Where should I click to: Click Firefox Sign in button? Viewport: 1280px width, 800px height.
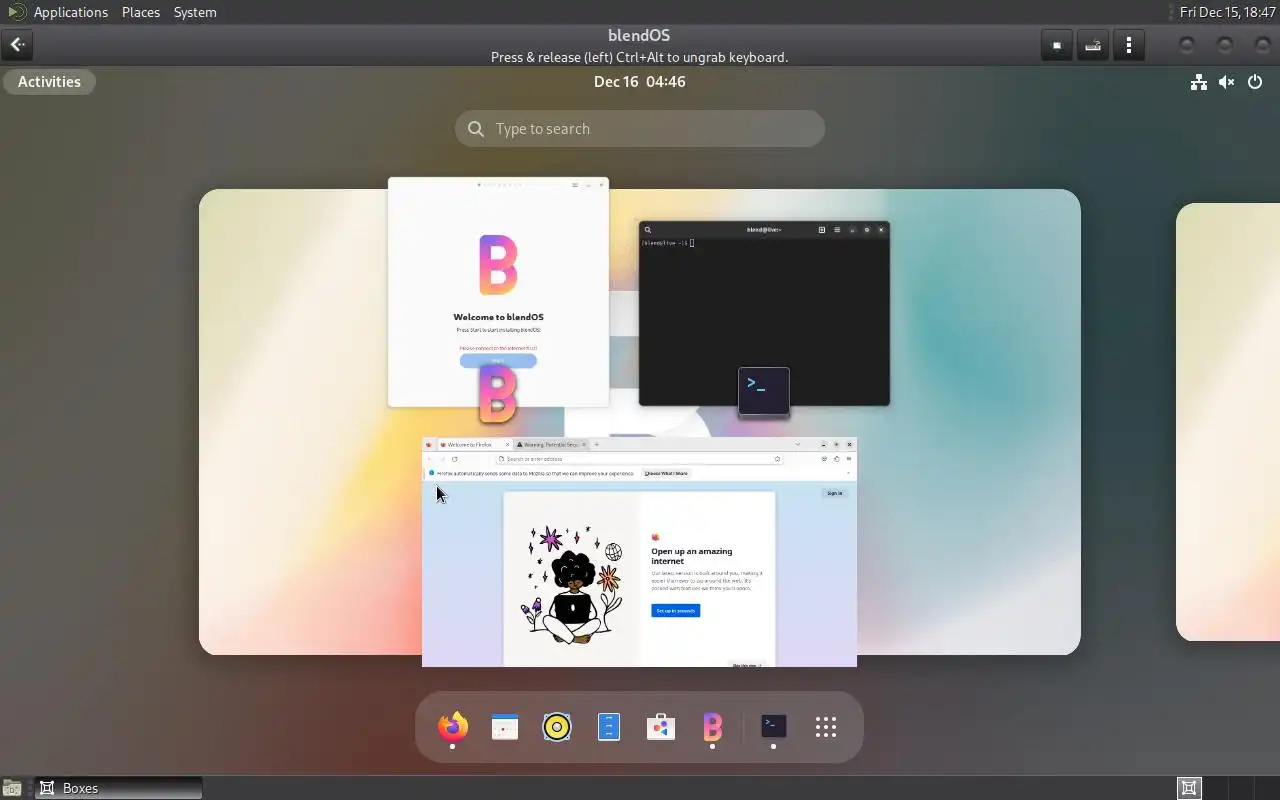point(834,493)
